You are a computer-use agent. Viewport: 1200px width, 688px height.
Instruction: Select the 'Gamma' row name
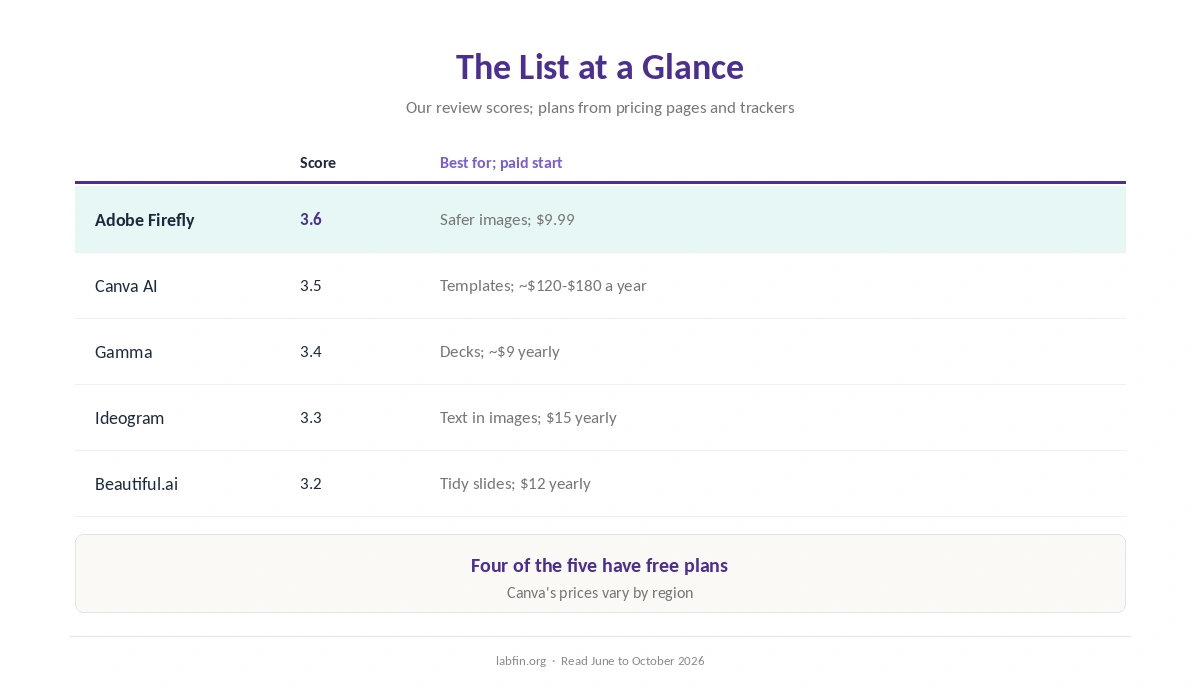pos(124,352)
